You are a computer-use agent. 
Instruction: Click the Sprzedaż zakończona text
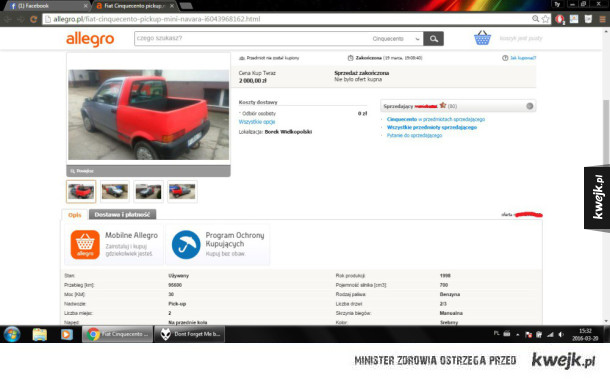(361, 73)
